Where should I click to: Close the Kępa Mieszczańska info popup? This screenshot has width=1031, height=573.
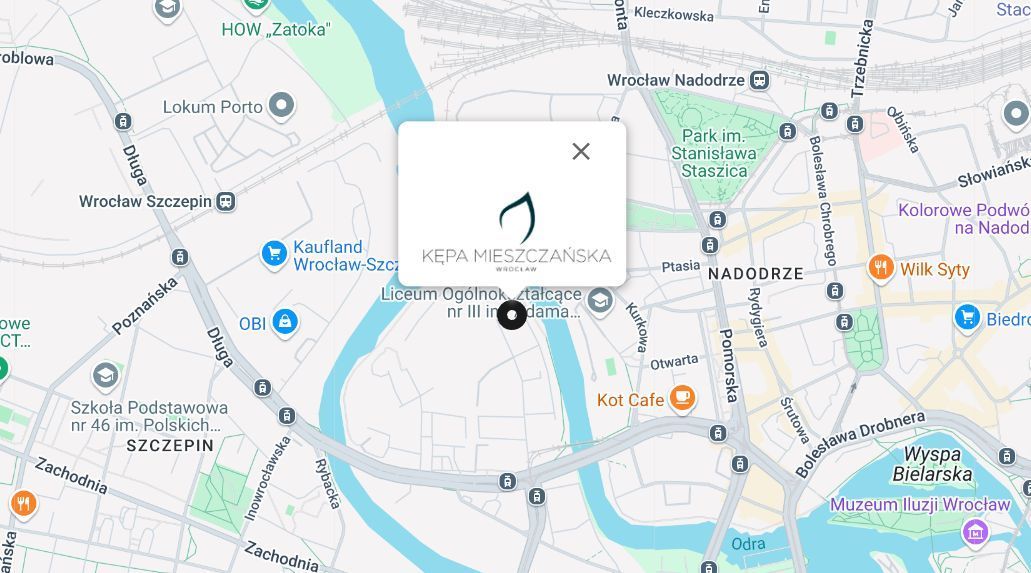581,151
